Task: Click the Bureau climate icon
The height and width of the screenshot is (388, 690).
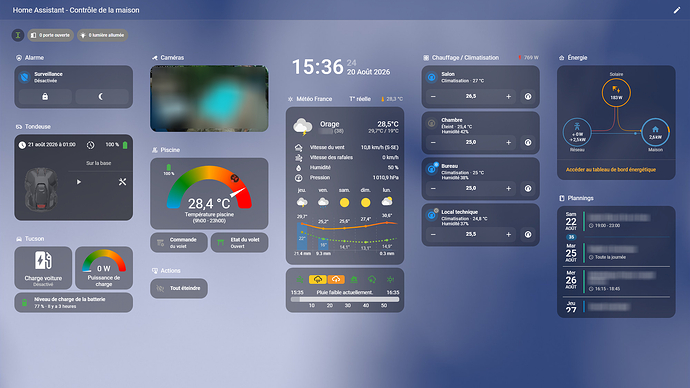Action: point(432,169)
